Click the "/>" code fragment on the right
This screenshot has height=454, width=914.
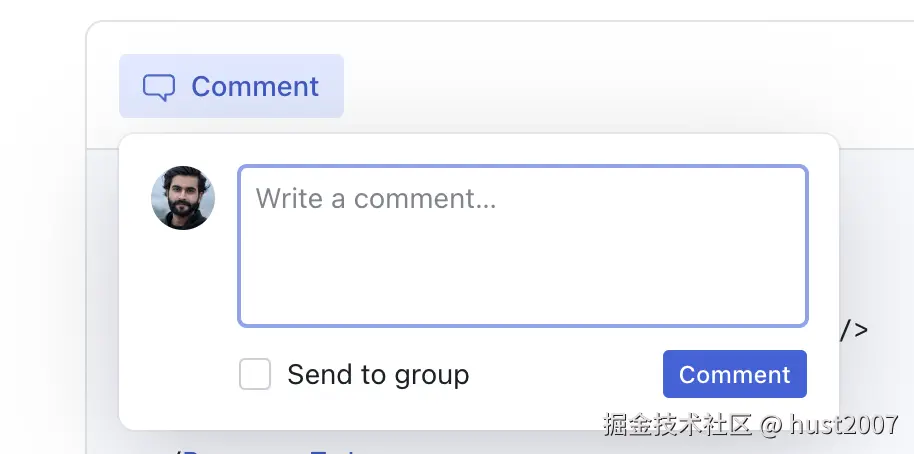coord(853,330)
